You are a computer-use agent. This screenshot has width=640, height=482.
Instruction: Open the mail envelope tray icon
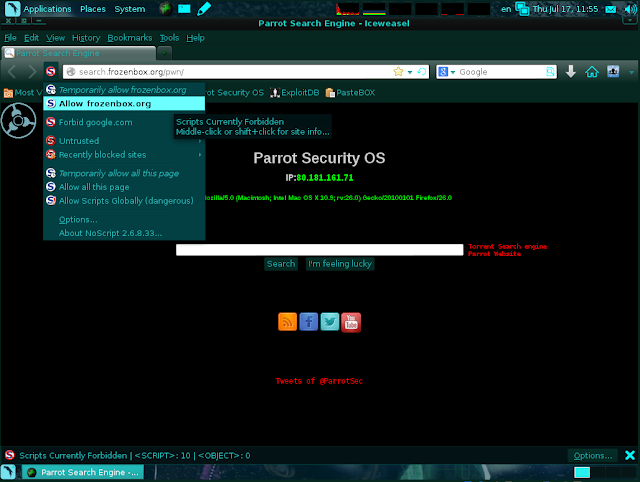(x=611, y=9)
